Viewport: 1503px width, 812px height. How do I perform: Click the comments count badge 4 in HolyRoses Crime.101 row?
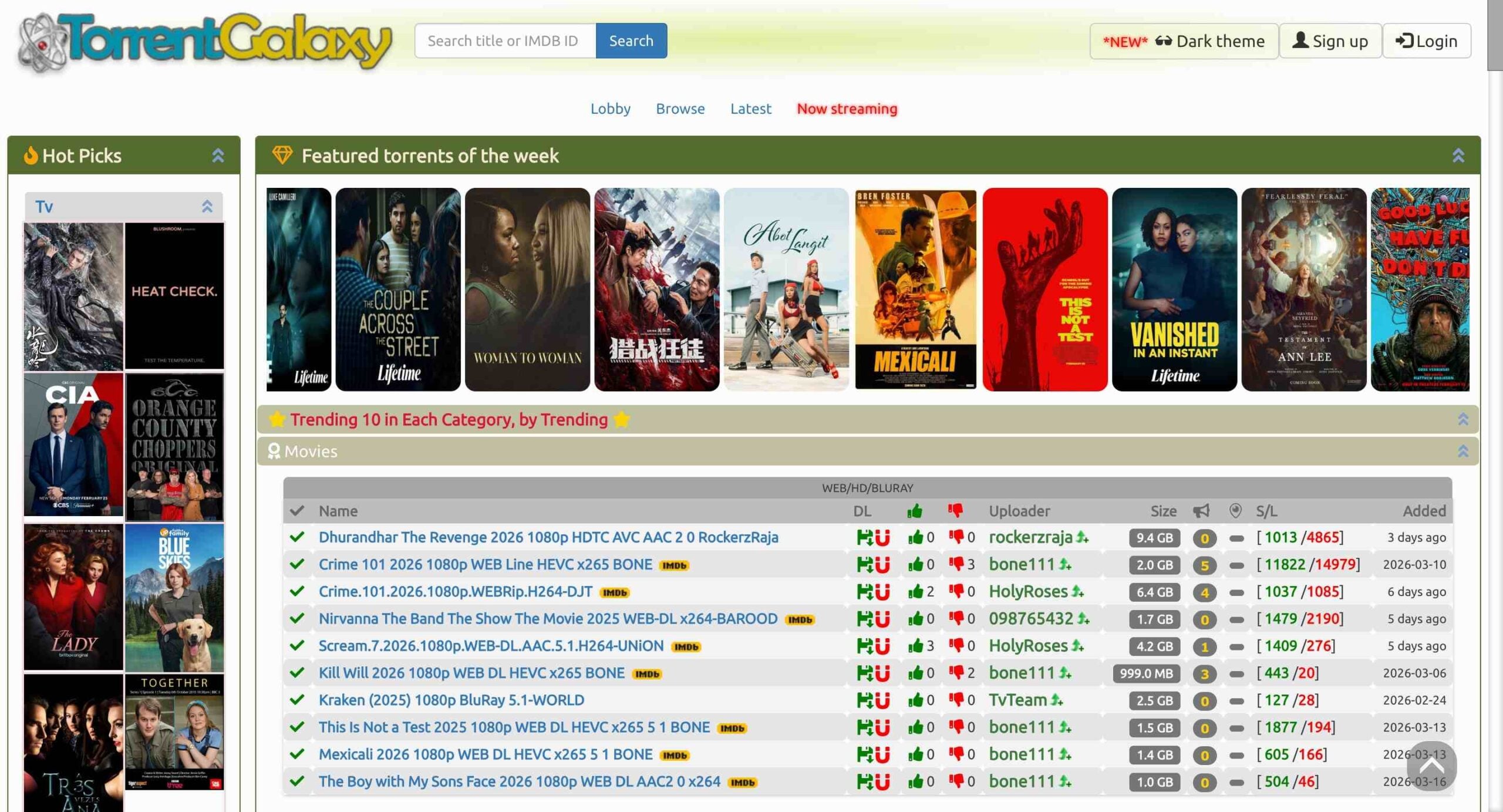tap(1204, 592)
